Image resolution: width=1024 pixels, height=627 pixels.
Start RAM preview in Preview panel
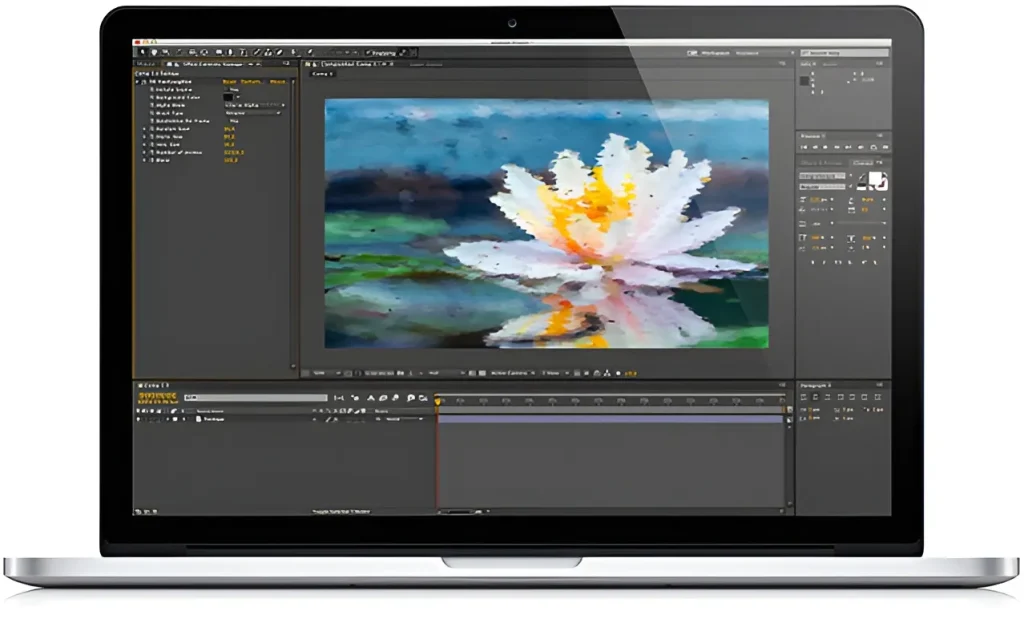(885, 147)
